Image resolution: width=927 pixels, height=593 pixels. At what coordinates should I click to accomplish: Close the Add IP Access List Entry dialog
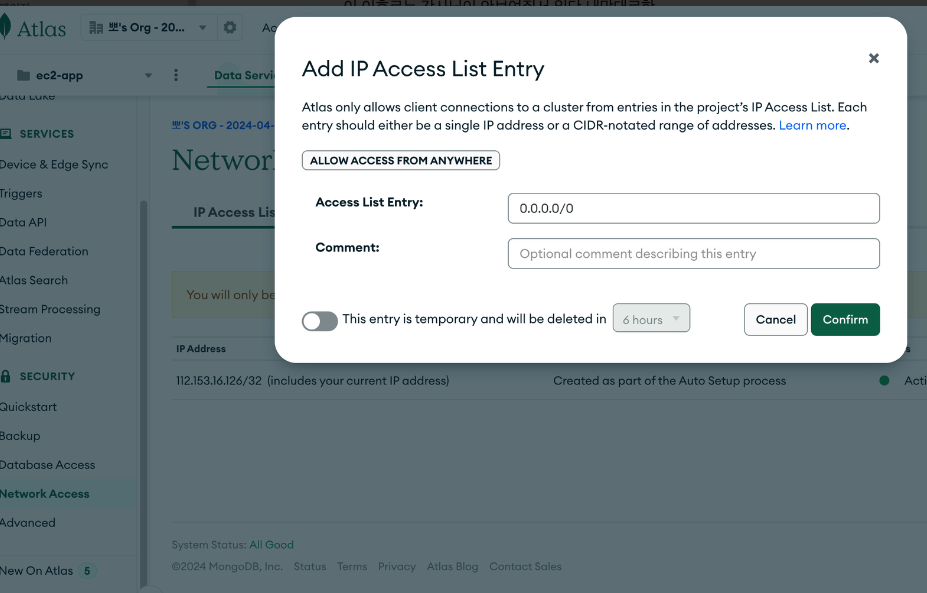(x=873, y=58)
